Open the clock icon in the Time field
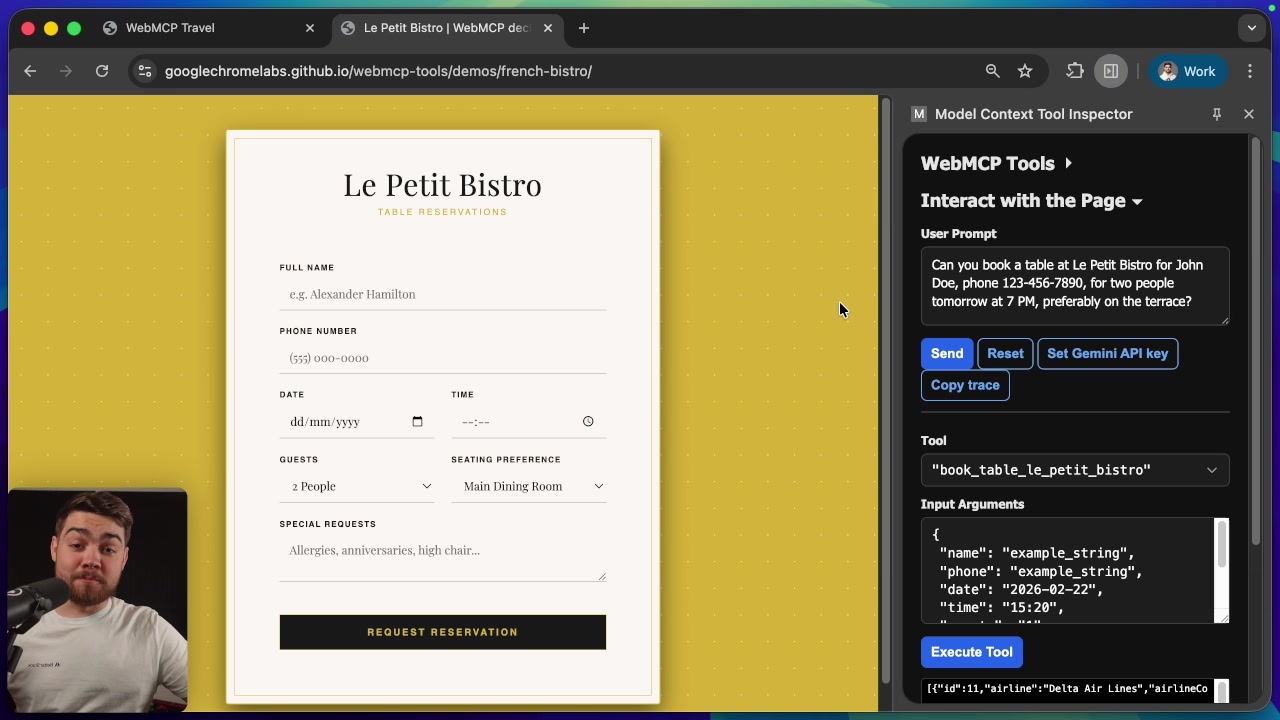 [x=588, y=421]
